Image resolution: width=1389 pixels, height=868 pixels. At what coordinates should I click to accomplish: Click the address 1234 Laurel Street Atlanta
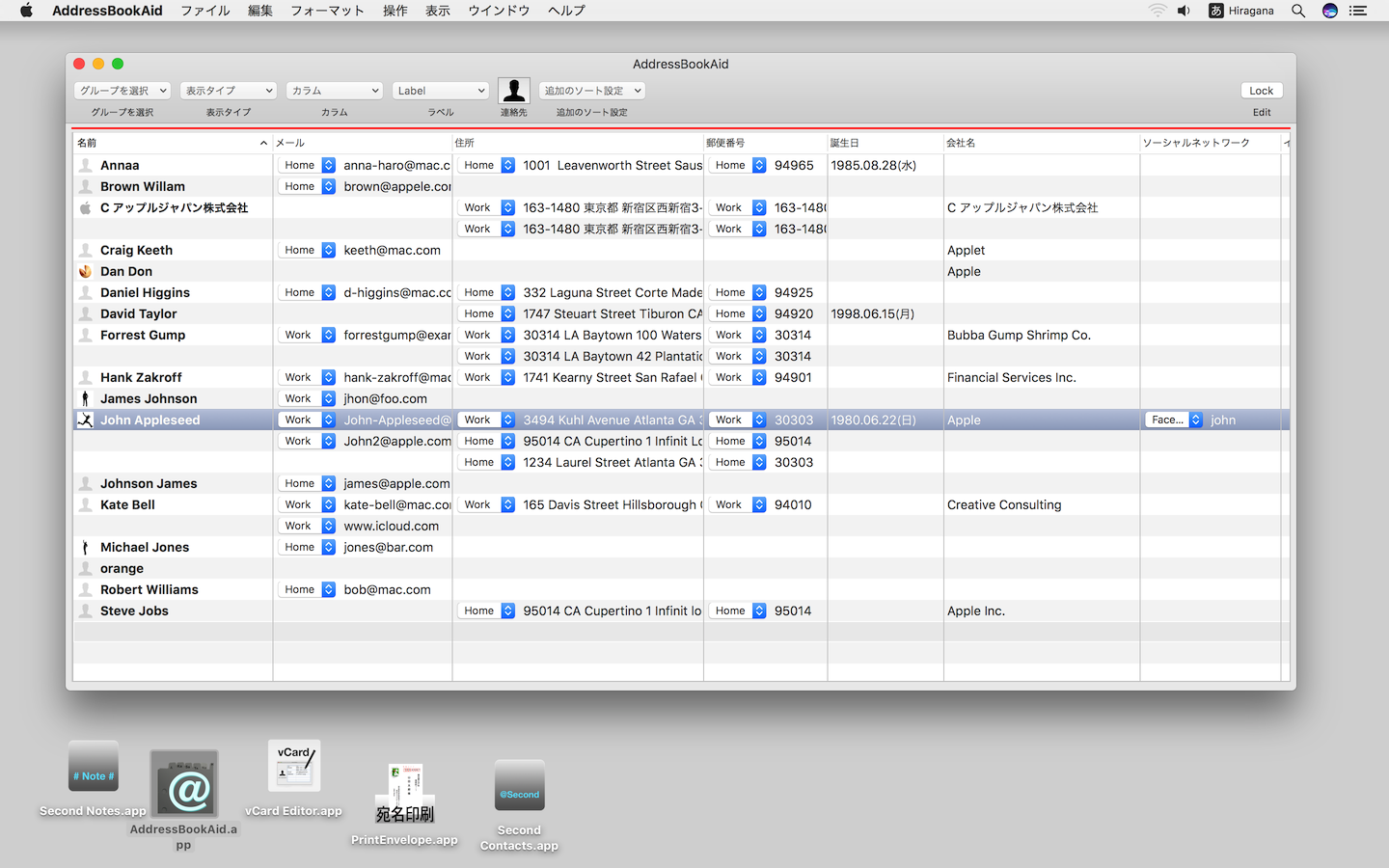pos(613,463)
